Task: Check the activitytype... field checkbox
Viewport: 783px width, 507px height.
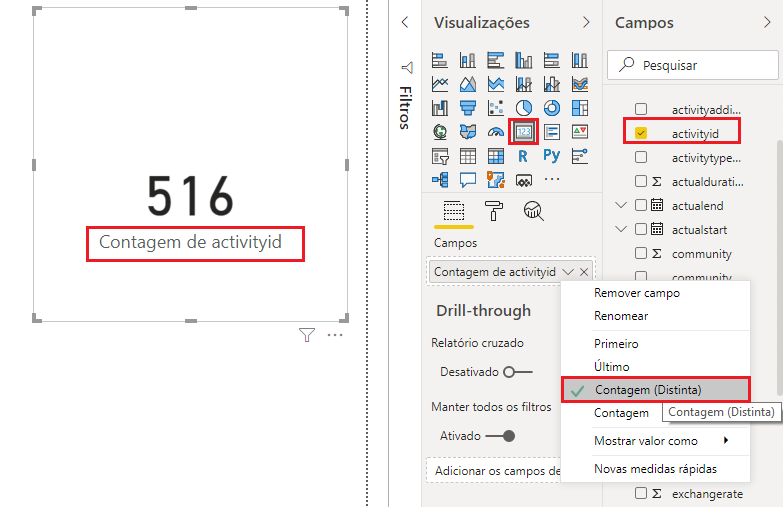Action: pos(641,157)
